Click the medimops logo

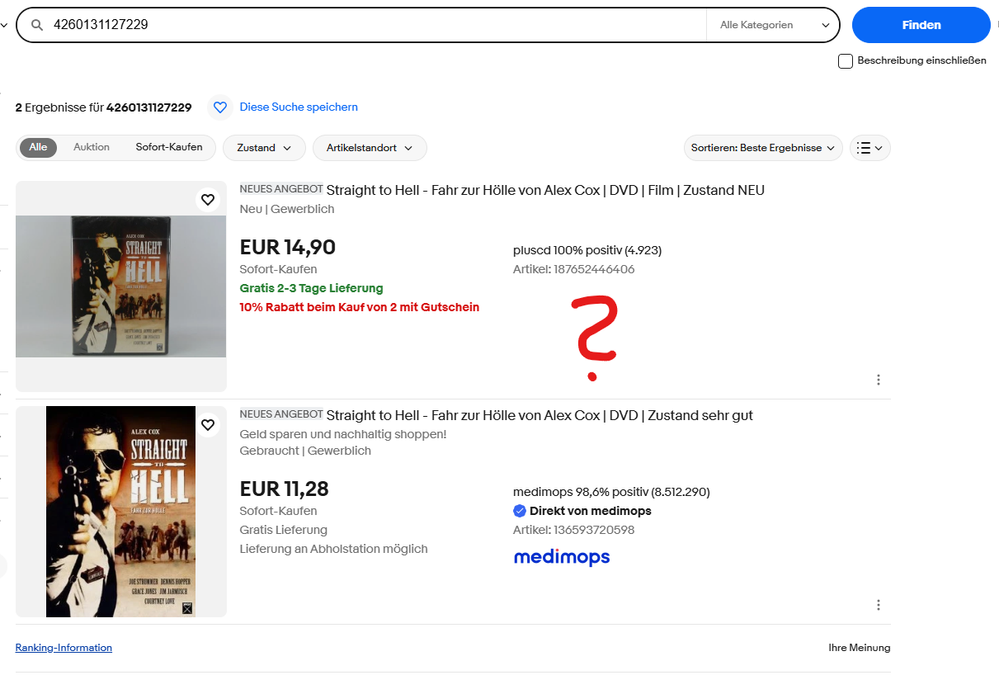point(561,557)
